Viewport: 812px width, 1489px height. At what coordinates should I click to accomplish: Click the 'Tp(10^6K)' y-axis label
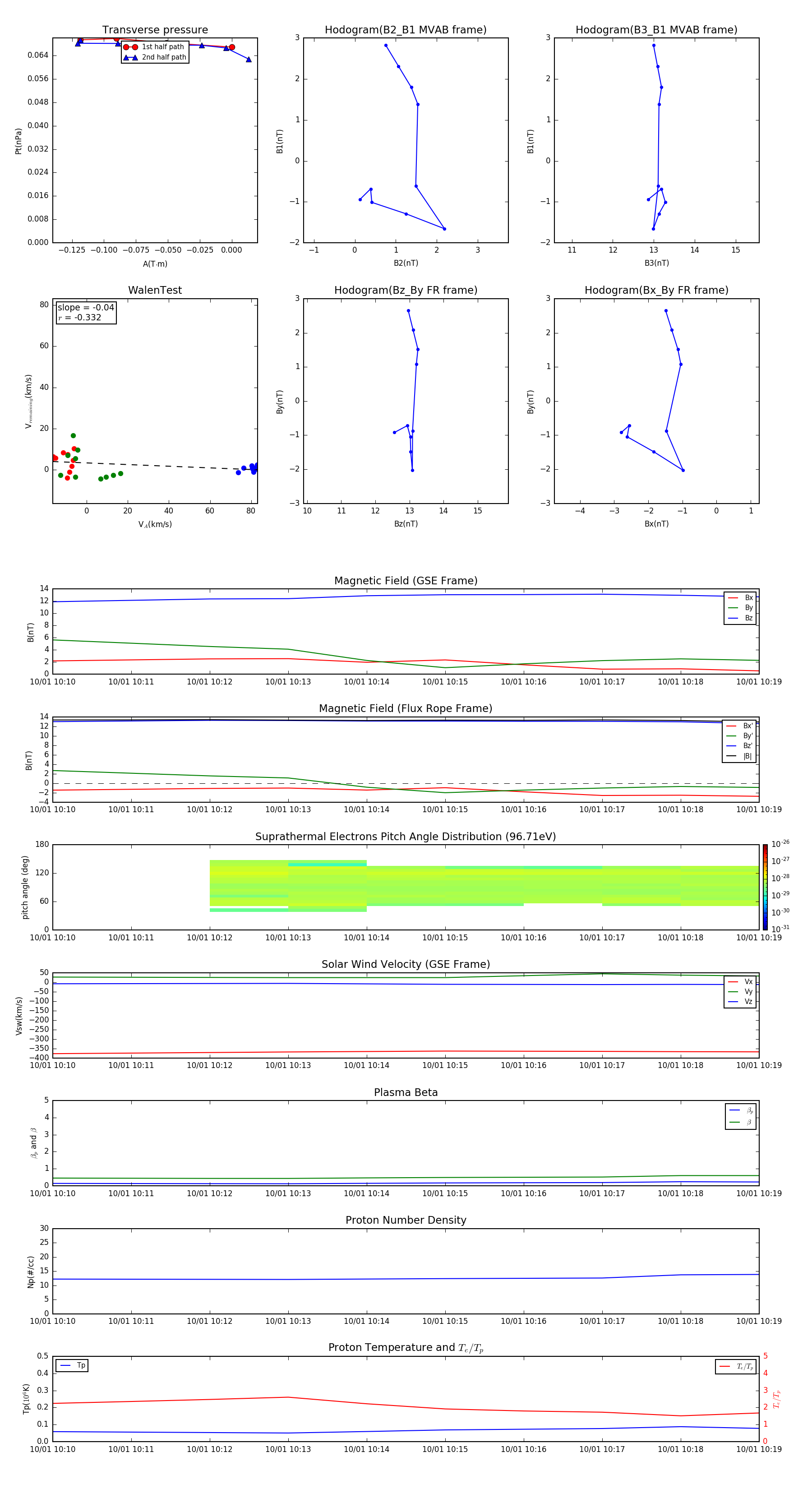26,1399
